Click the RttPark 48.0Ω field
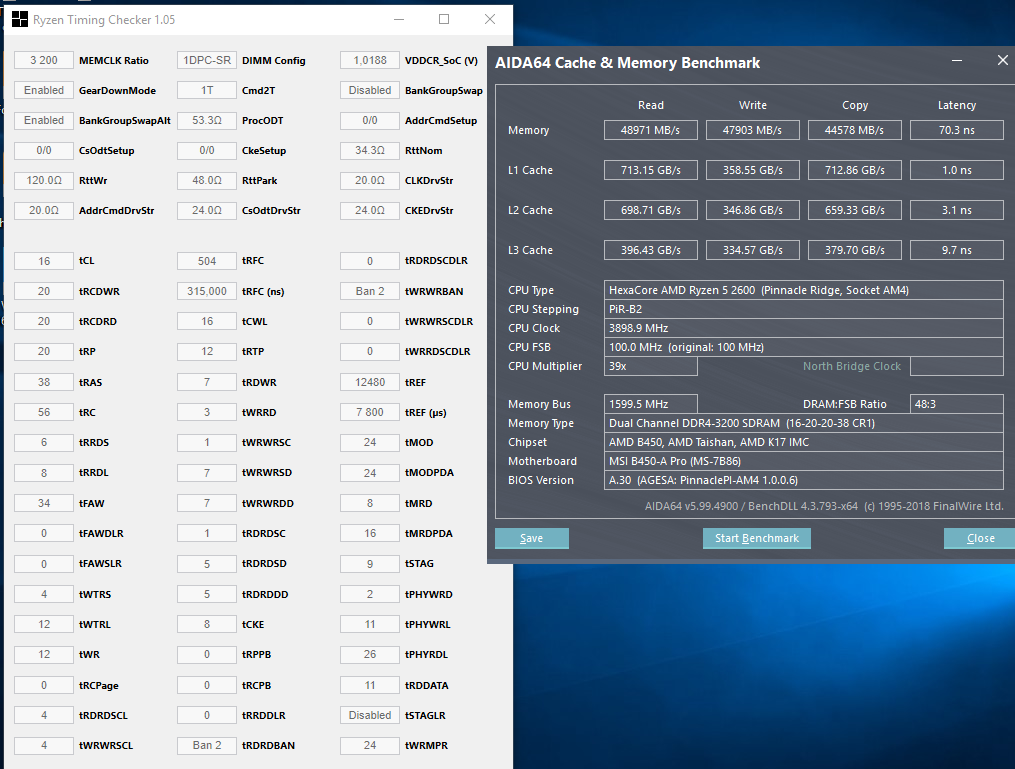The height and width of the screenshot is (769, 1015). pos(207,181)
